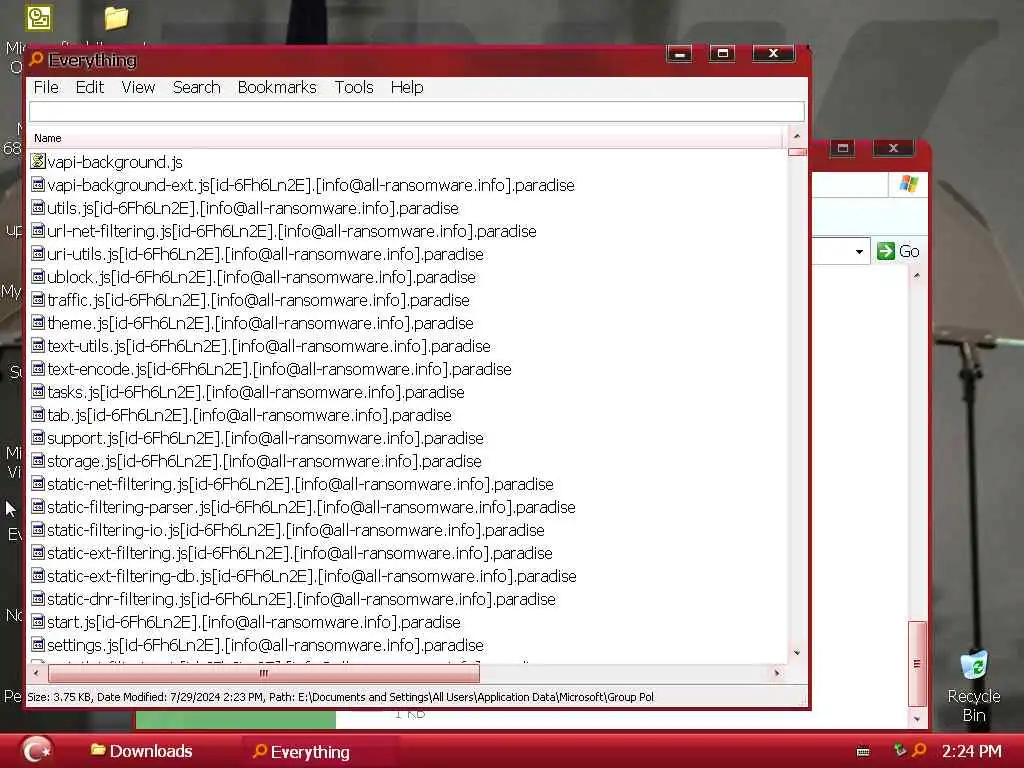Click the tab.js paradise file icon
The image size is (1024, 768).
38,415
